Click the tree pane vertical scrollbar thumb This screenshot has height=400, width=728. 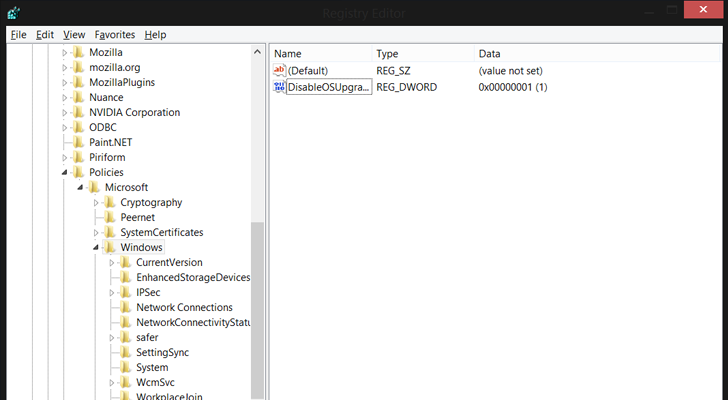pyautogui.click(x=257, y=310)
